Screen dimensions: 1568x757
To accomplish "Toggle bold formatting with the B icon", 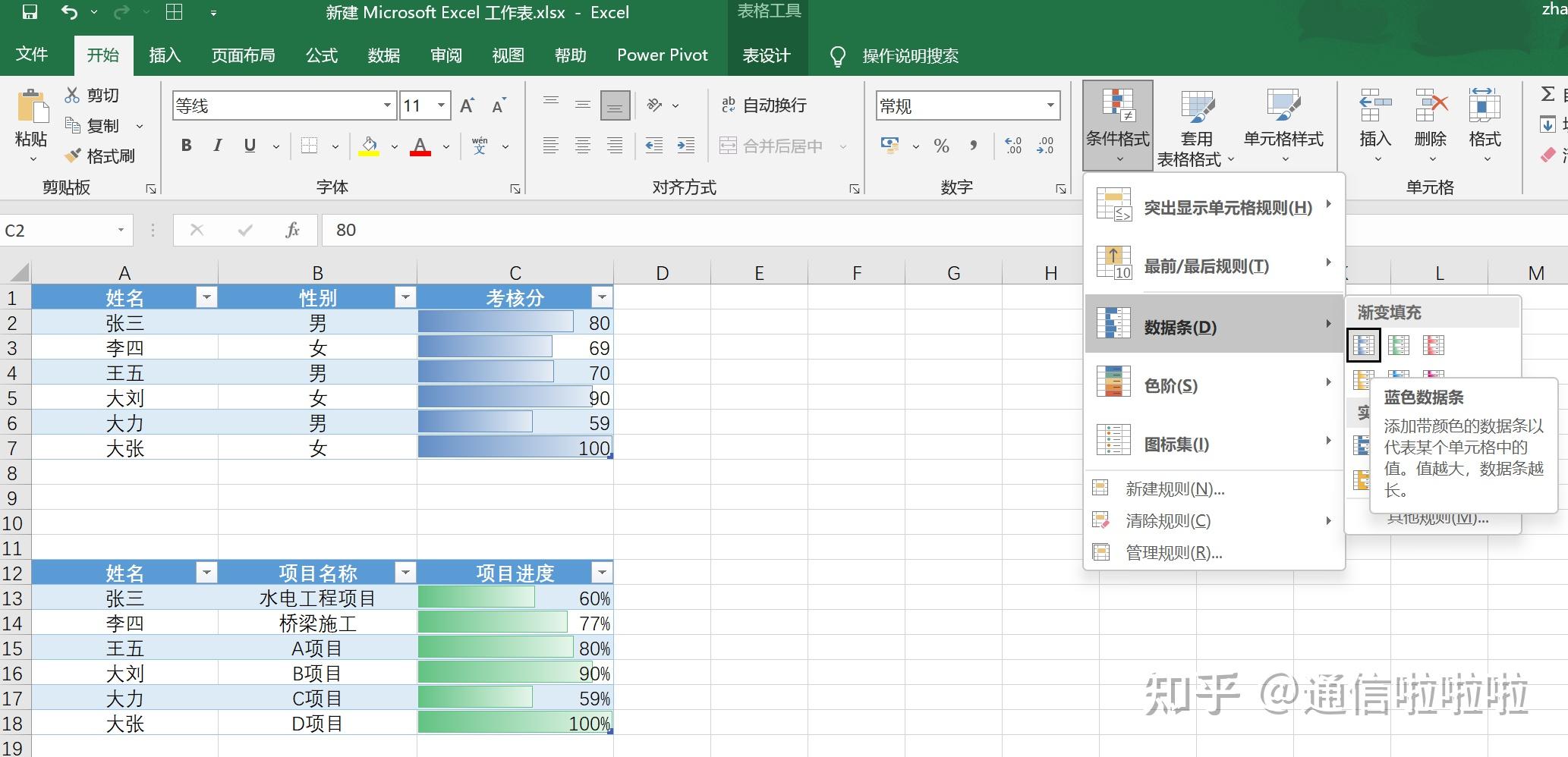I will click(186, 146).
